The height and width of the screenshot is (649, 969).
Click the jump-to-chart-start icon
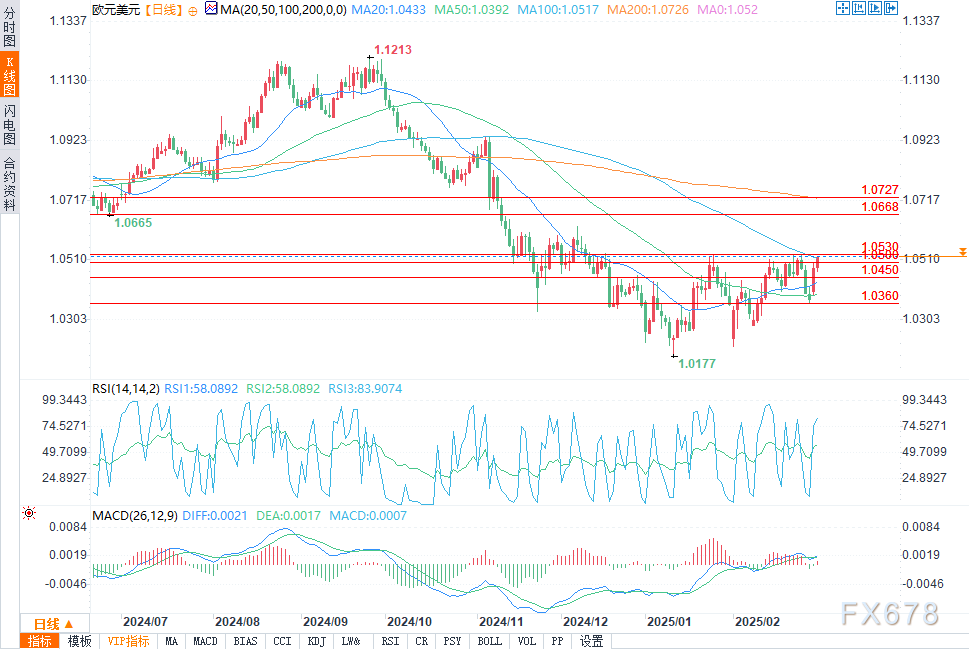[859, 8]
